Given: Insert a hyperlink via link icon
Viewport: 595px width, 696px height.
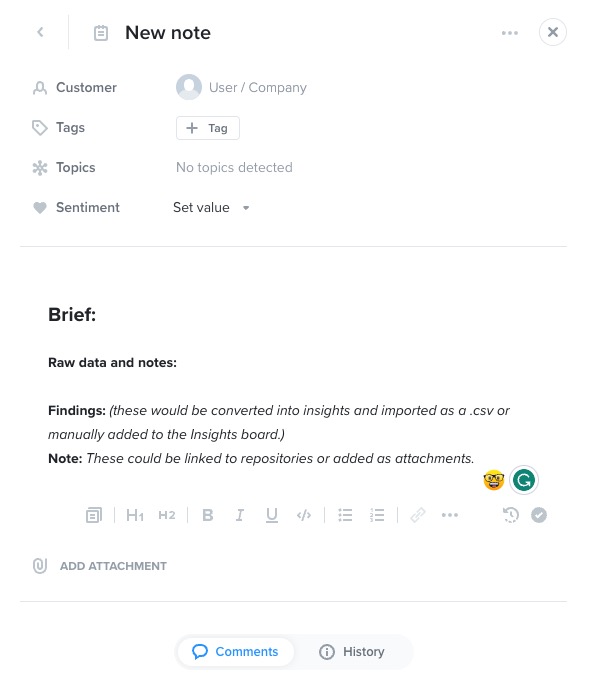Looking at the screenshot, I should 418,515.
